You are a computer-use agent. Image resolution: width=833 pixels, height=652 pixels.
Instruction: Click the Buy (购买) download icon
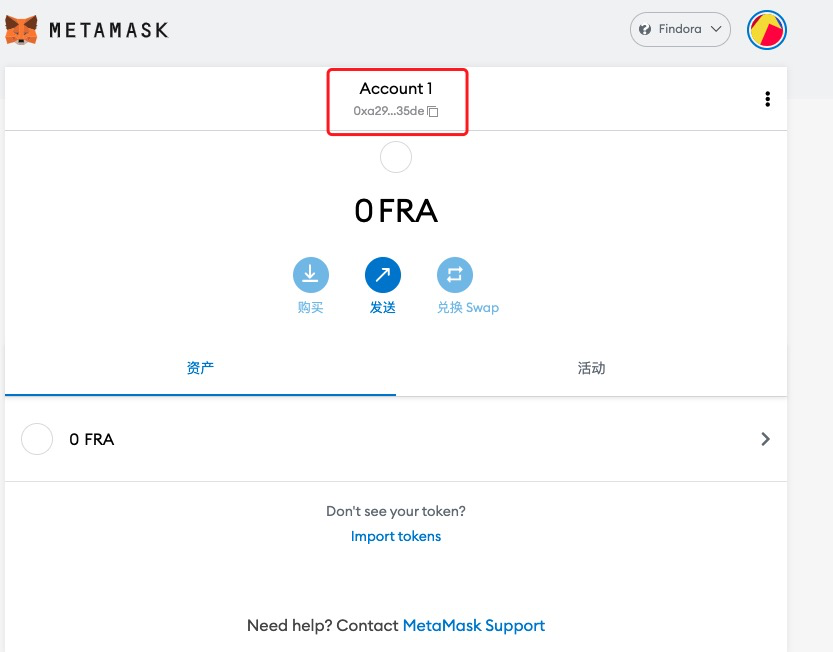coord(310,275)
